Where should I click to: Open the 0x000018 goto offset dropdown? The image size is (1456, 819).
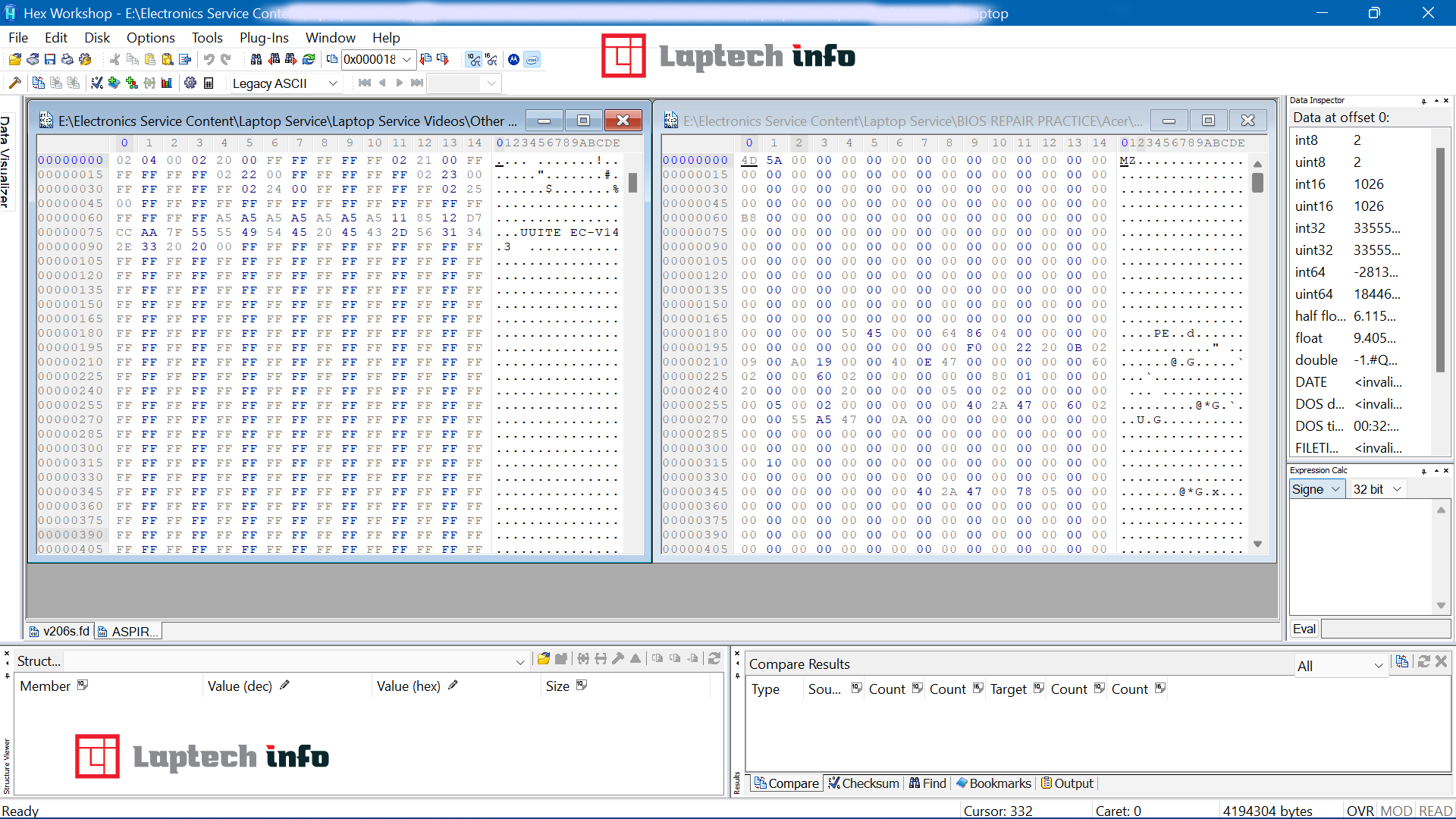(407, 59)
